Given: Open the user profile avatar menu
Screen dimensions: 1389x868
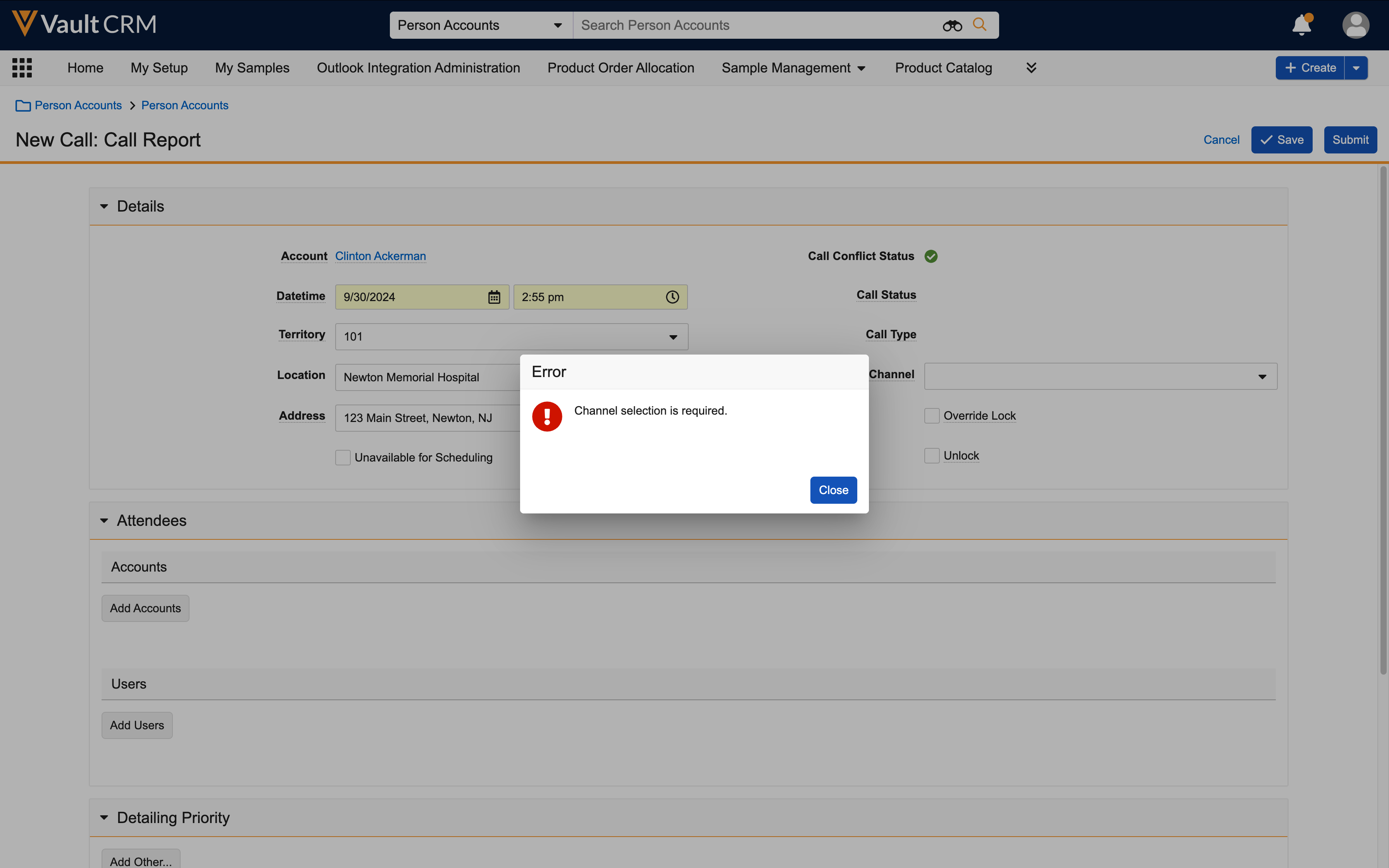Looking at the screenshot, I should 1355,25.
